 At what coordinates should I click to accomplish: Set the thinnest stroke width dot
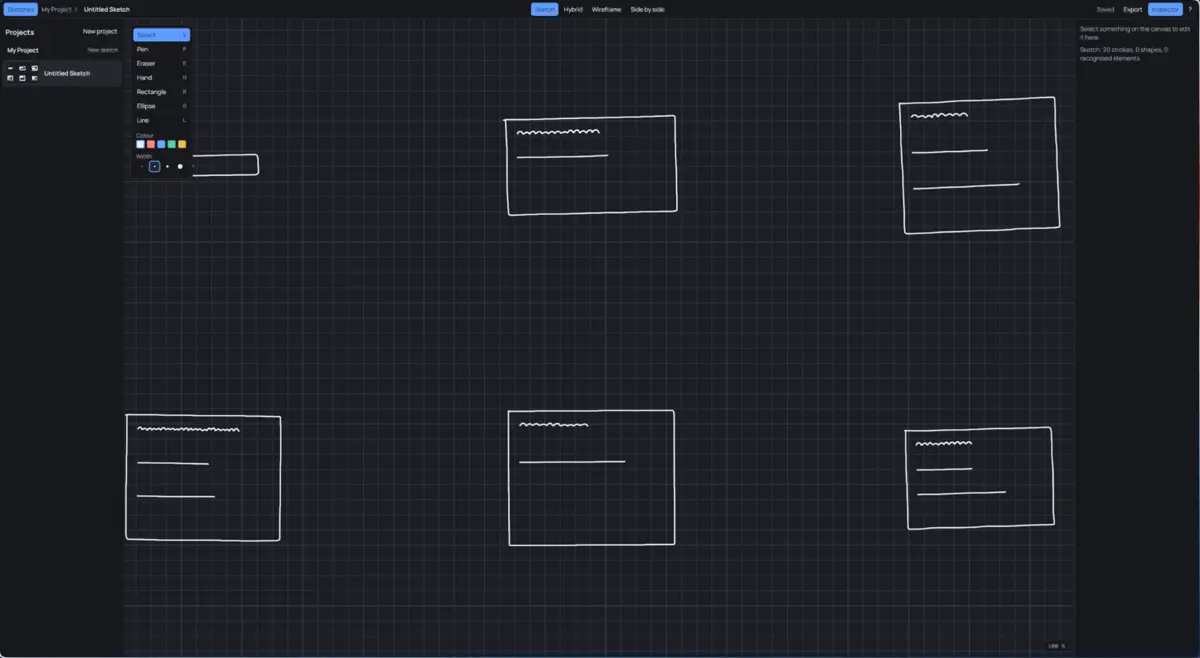[141, 167]
